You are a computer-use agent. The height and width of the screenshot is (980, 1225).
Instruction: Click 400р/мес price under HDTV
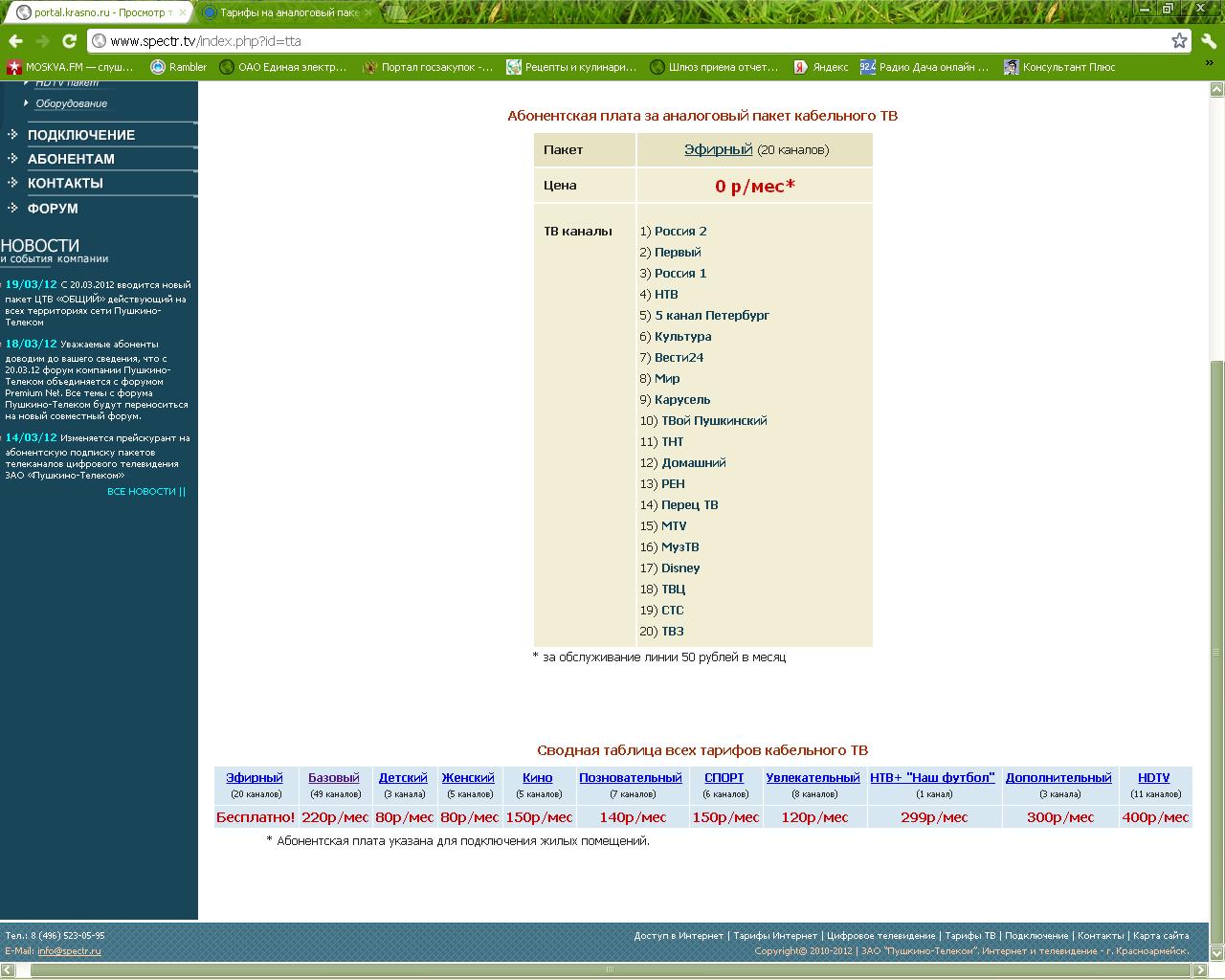click(x=1155, y=817)
